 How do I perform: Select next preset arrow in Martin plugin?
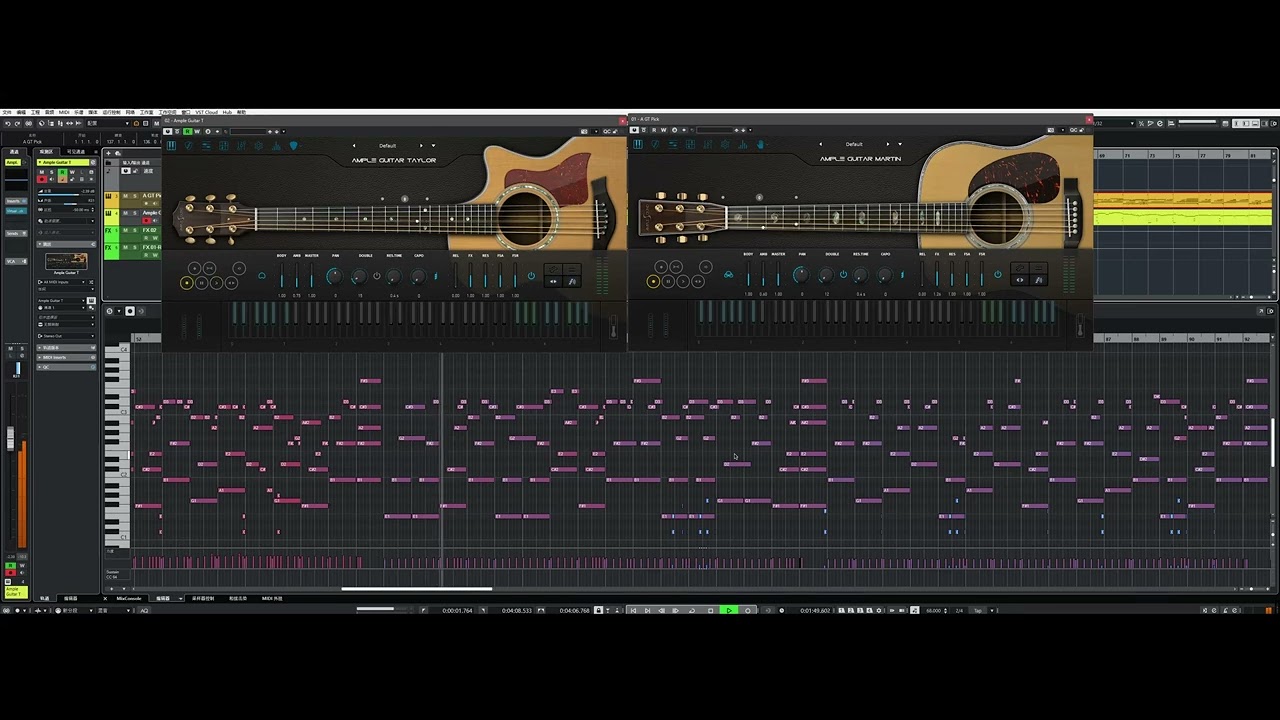[887, 144]
